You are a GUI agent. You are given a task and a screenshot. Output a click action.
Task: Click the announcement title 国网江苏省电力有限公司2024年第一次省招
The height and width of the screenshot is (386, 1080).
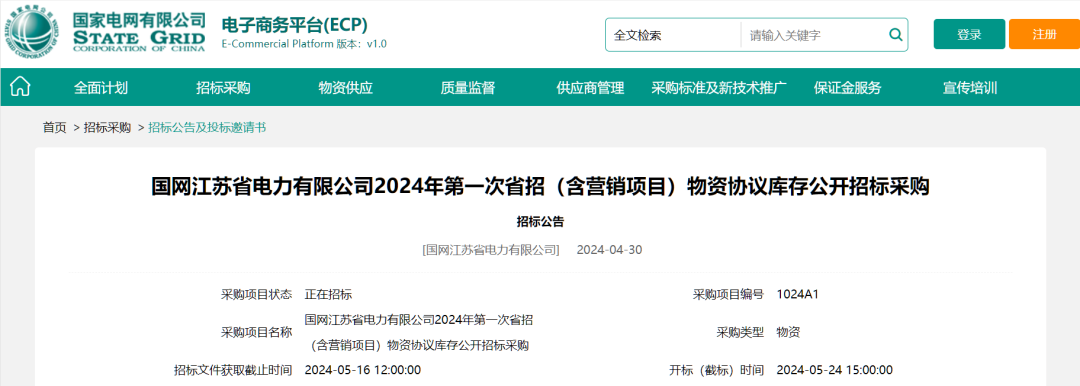click(541, 187)
